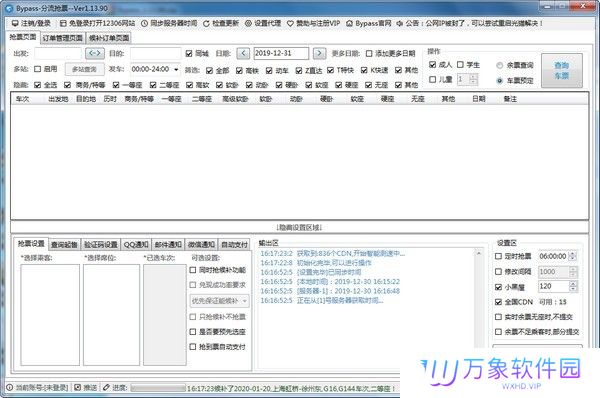Click the Bypass app title icon
Viewport: 600px width, 398px height.
click(9, 8)
